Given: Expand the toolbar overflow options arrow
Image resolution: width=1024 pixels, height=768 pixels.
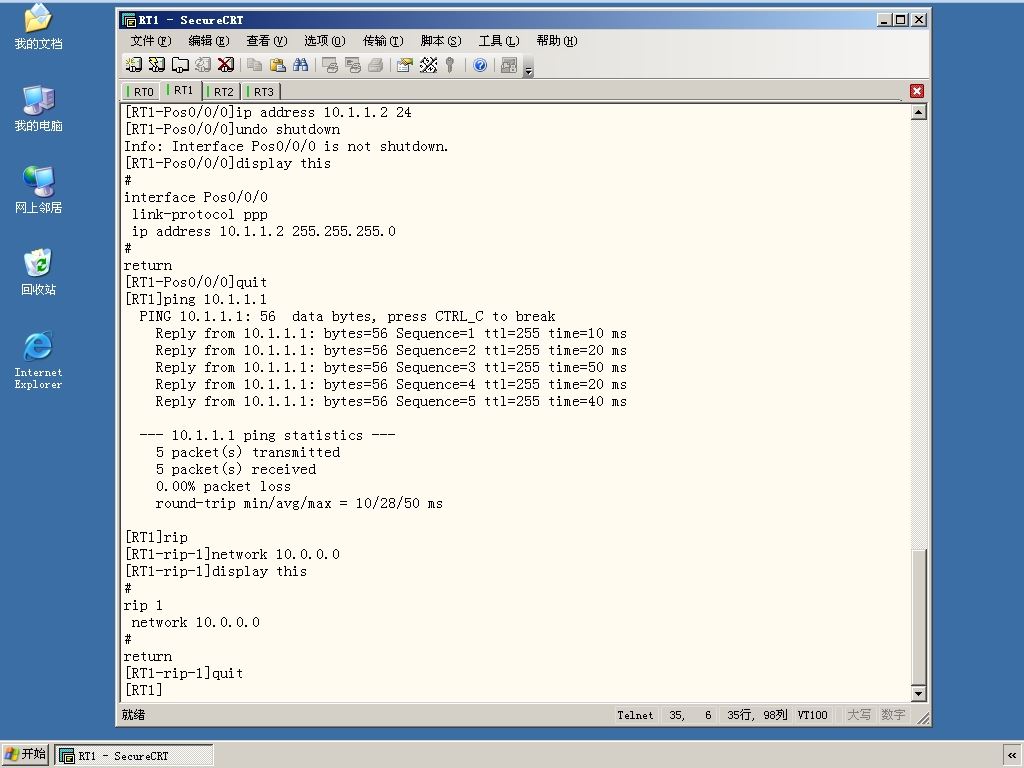Looking at the screenshot, I should [x=528, y=67].
